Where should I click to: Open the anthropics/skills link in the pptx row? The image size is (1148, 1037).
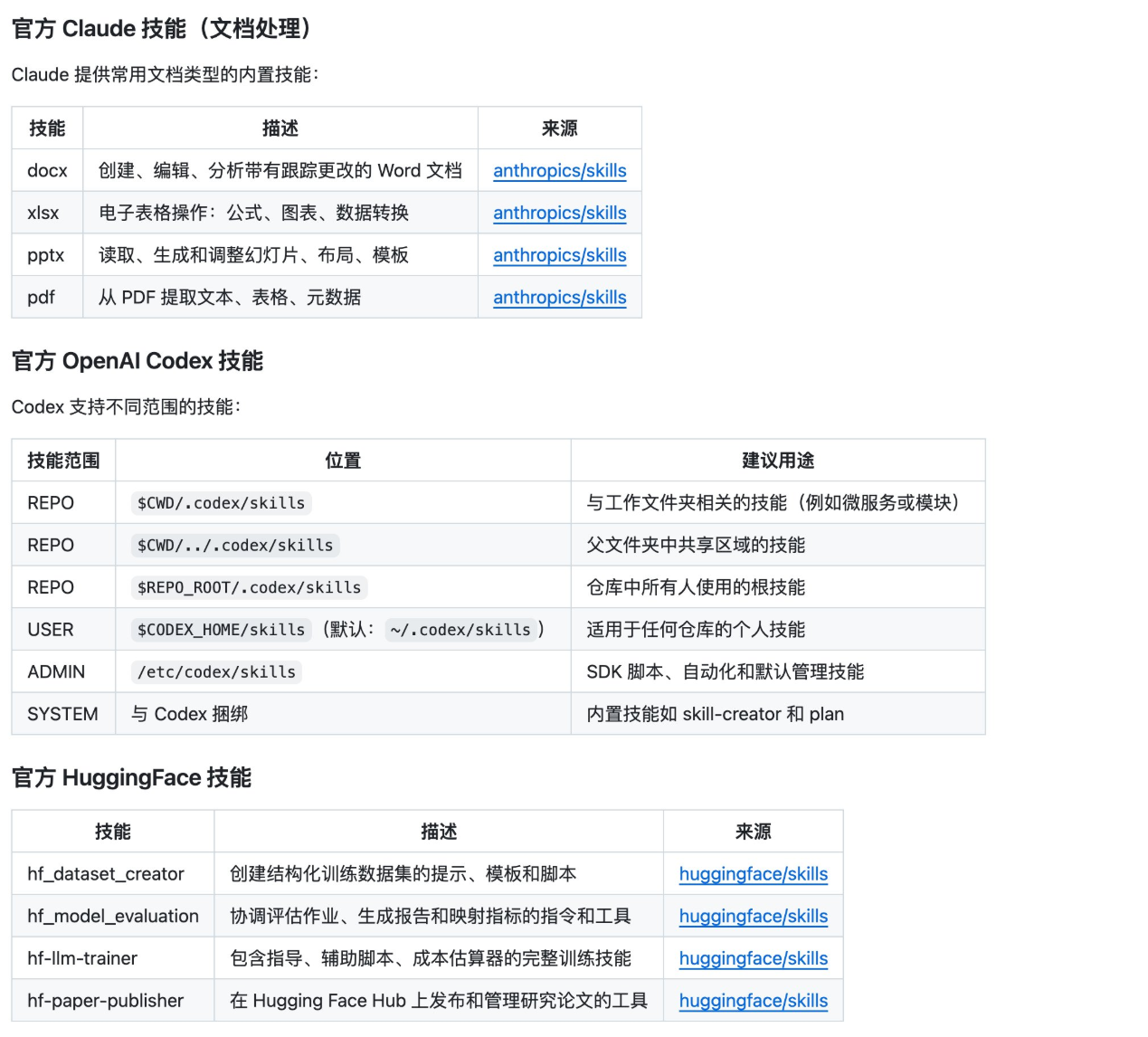pos(559,255)
